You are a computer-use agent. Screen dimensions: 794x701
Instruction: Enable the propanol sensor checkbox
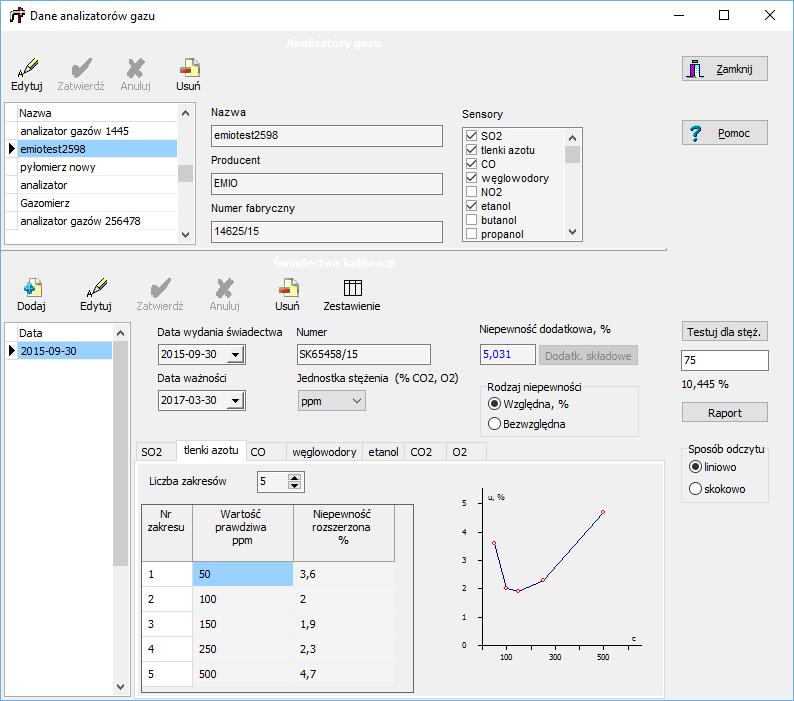pyautogui.click(x=471, y=234)
